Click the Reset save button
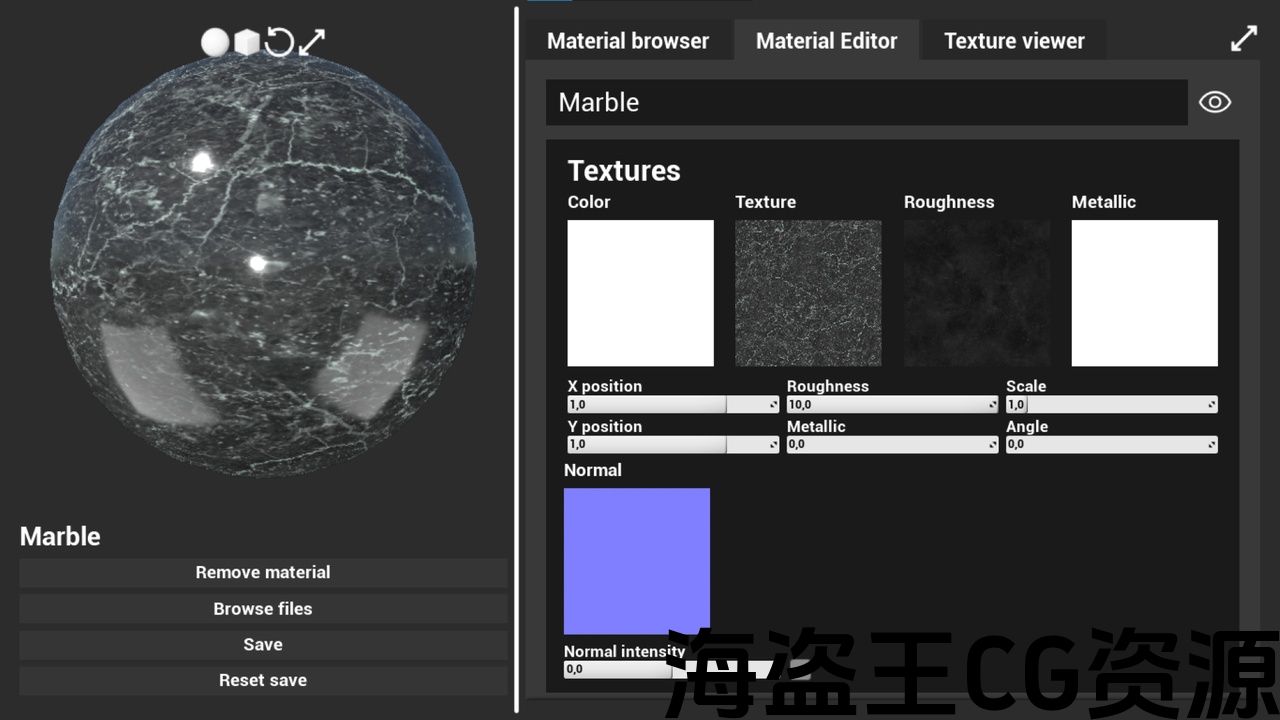1280x720 pixels. (263, 681)
